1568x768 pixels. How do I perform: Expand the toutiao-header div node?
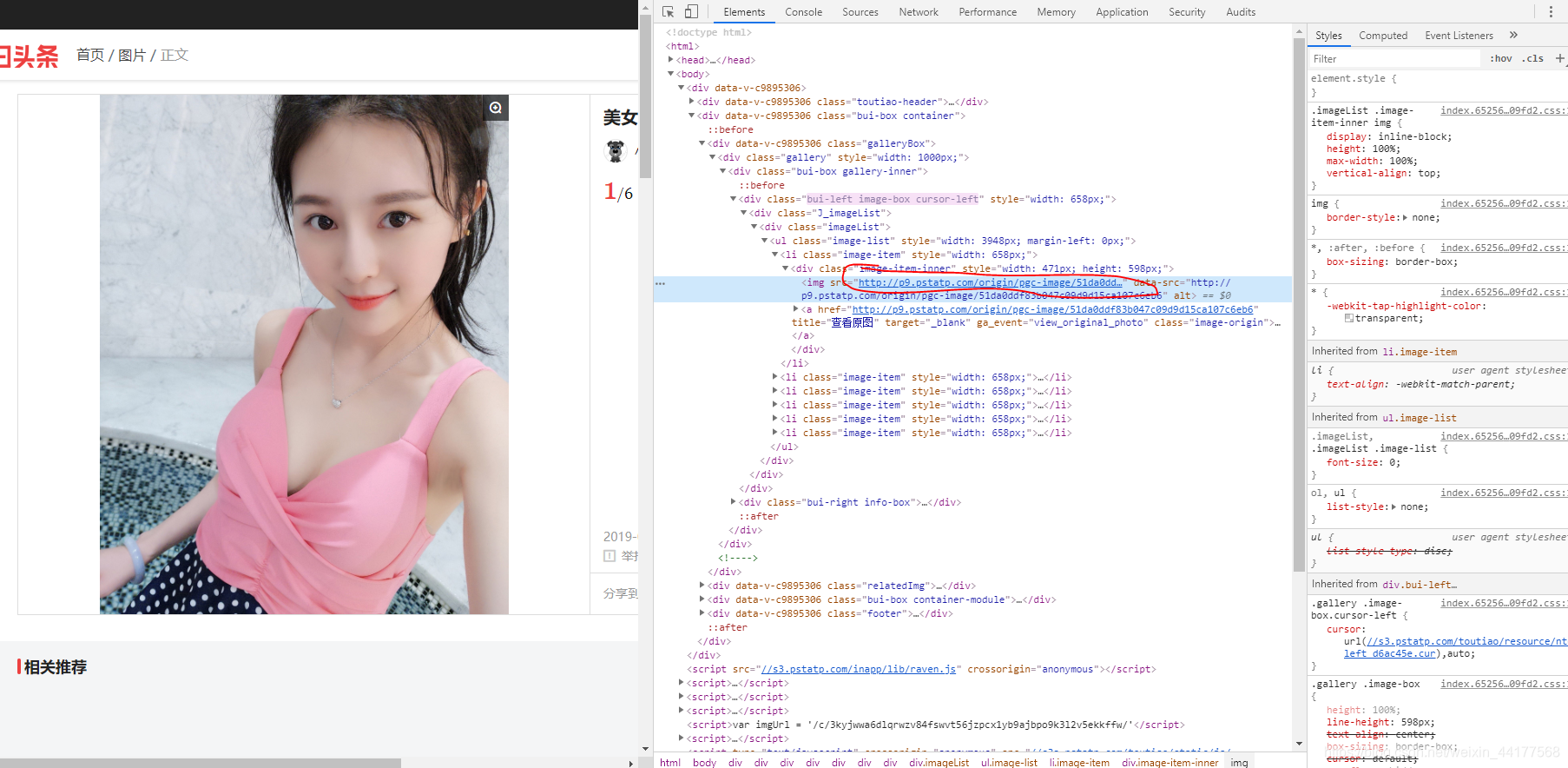[x=692, y=102]
